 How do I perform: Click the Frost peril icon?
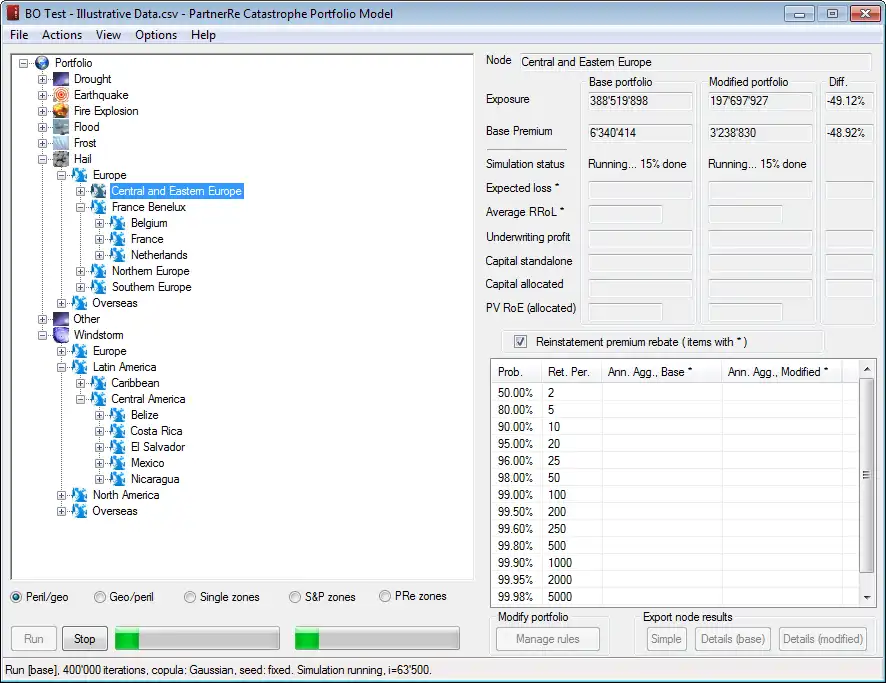pos(61,143)
